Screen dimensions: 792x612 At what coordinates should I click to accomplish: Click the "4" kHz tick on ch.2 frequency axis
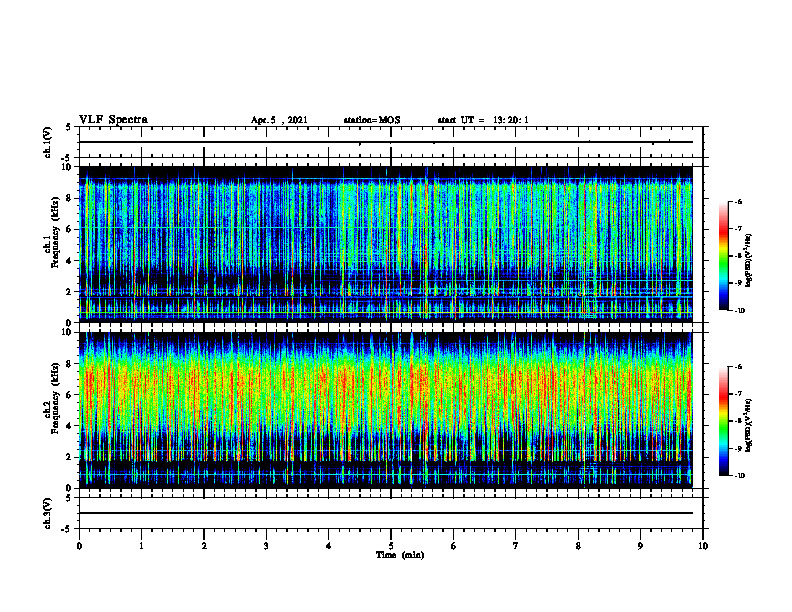(70, 426)
